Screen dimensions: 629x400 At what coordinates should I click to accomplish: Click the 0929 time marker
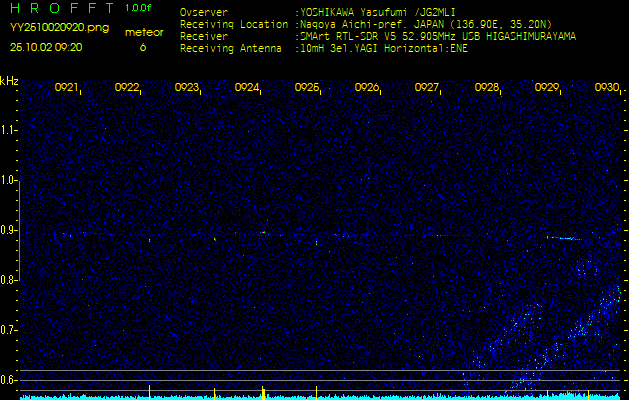click(547, 87)
